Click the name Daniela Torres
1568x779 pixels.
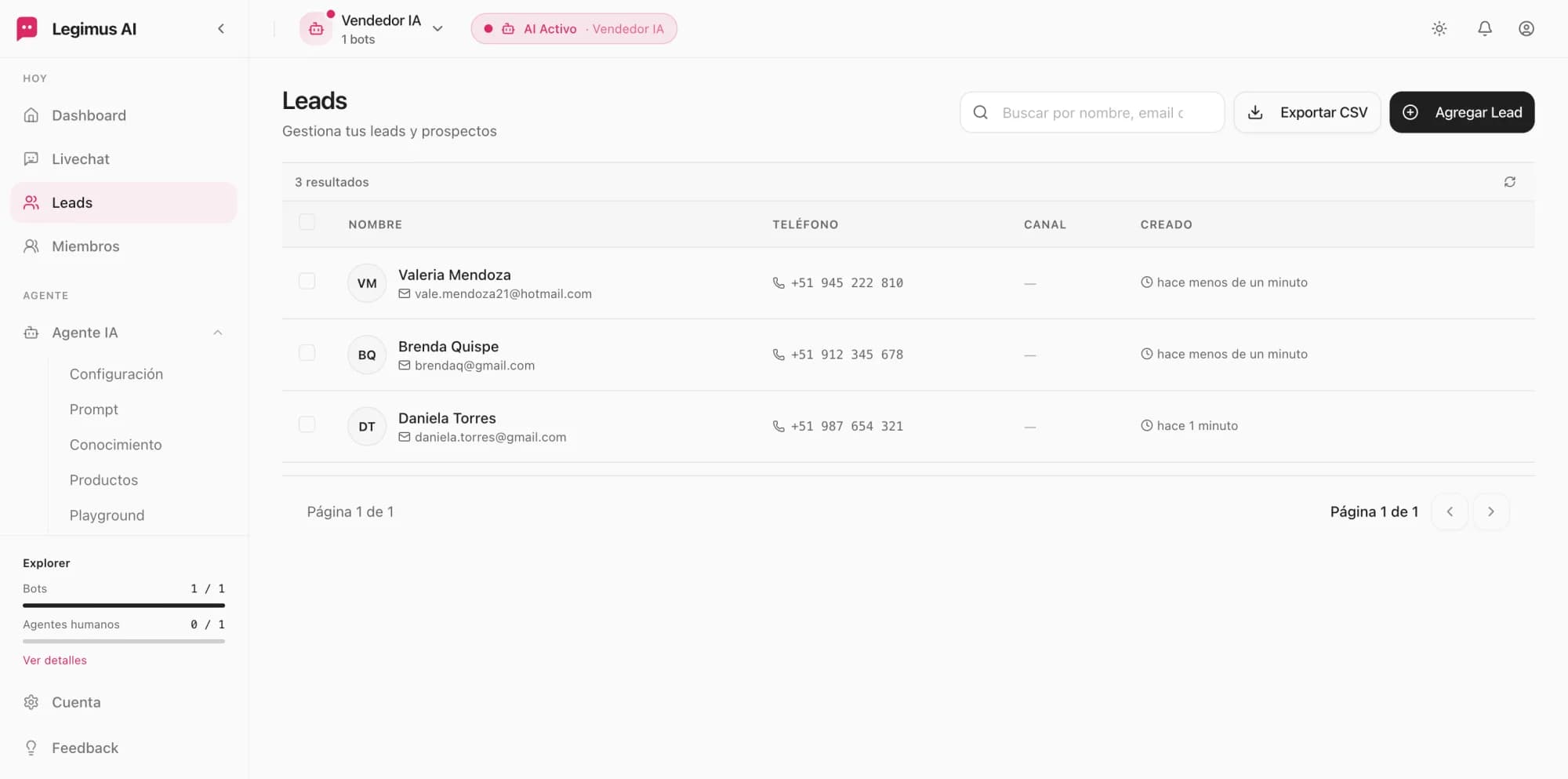[x=447, y=418]
